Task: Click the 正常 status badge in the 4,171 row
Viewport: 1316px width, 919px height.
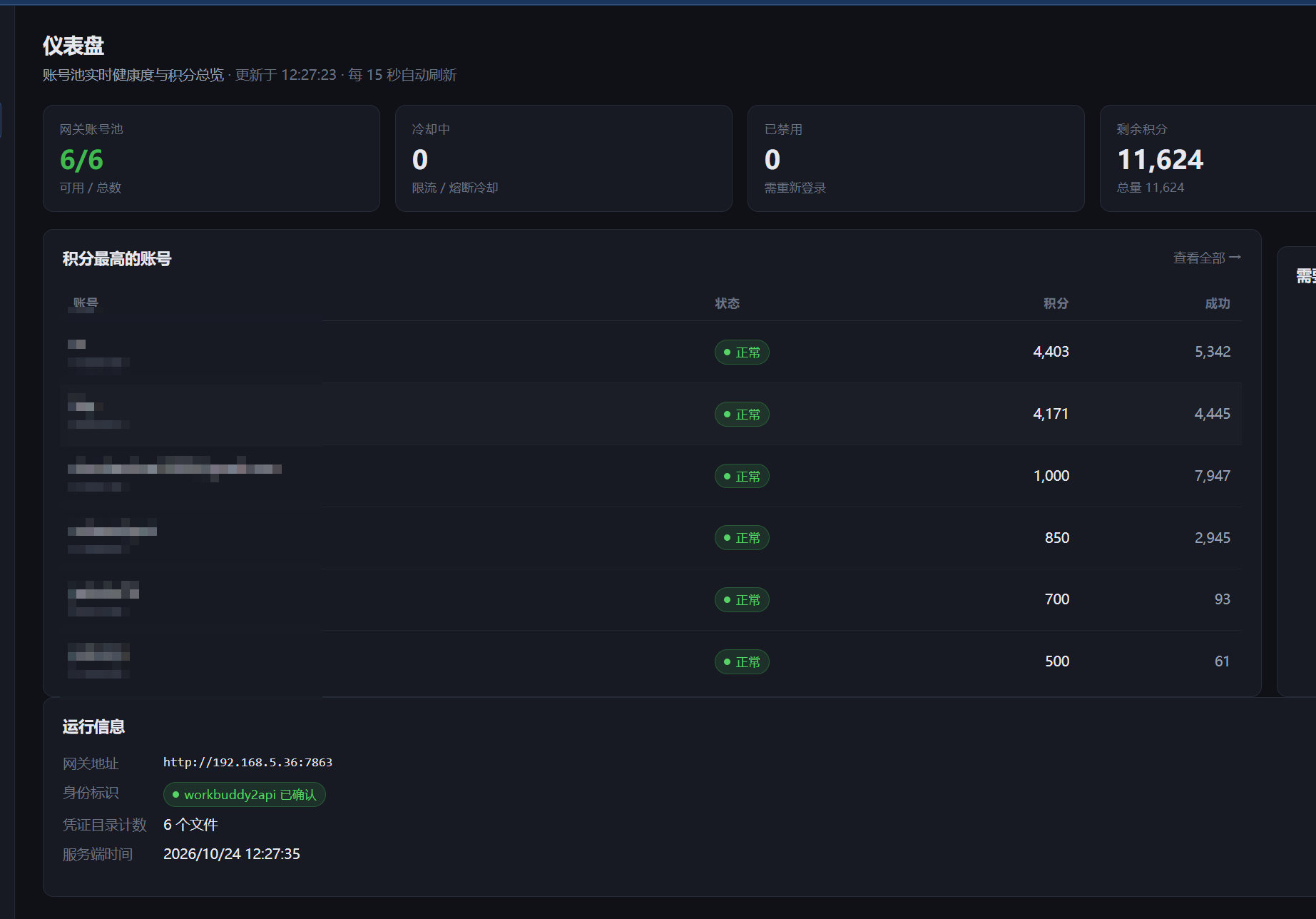Action: [x=742, y=415]
